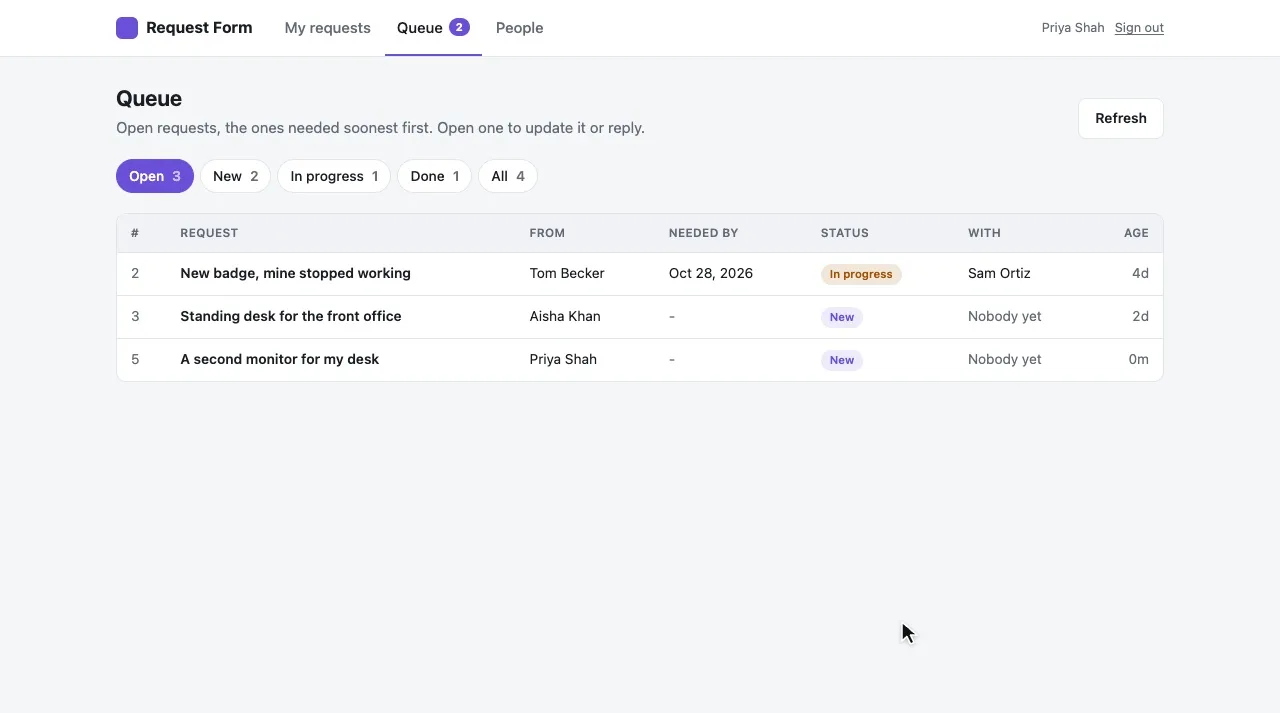Viewport: 1280px width, 713px height.
Task: Click request number 2 cell
Action: tap(135, 273)
